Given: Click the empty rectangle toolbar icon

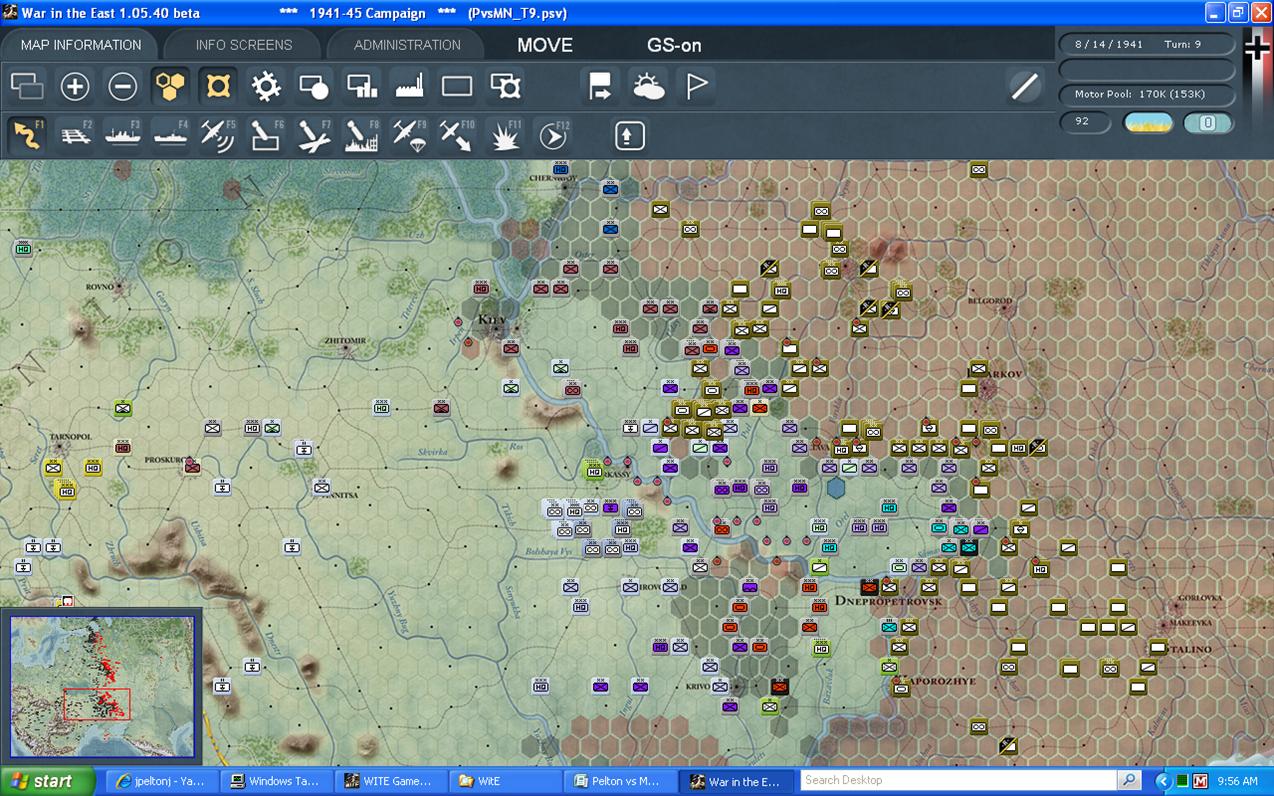Looking at the screenshot, I should point(457,86).
